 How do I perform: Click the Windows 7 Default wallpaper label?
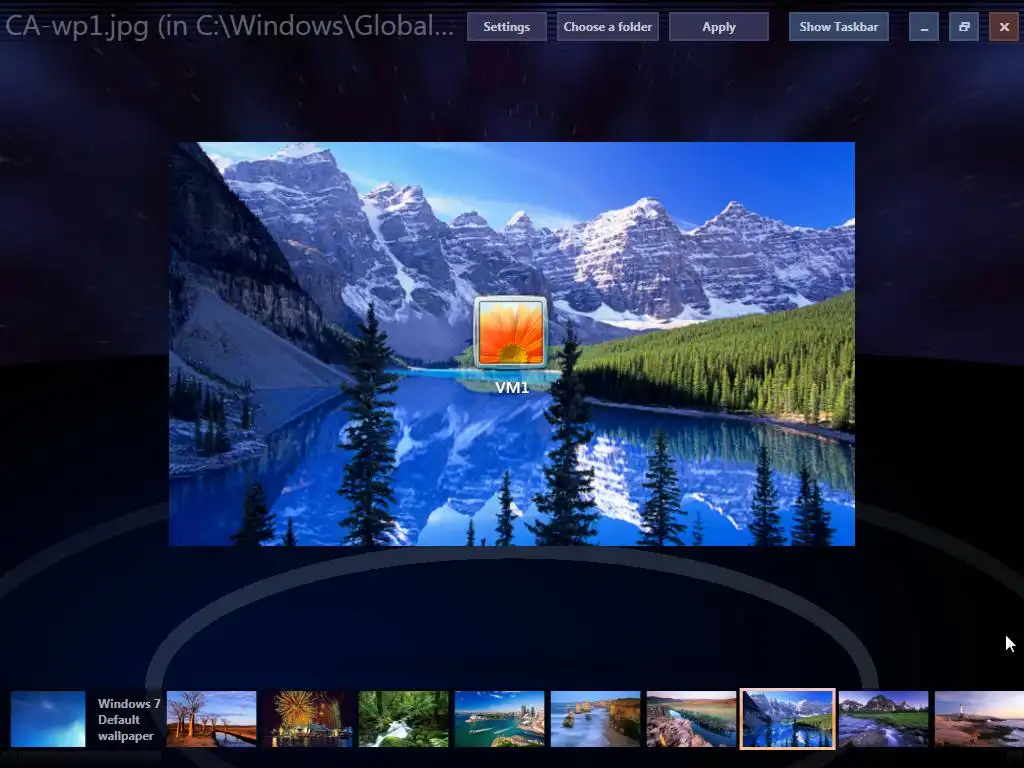[x=129, y=720]
